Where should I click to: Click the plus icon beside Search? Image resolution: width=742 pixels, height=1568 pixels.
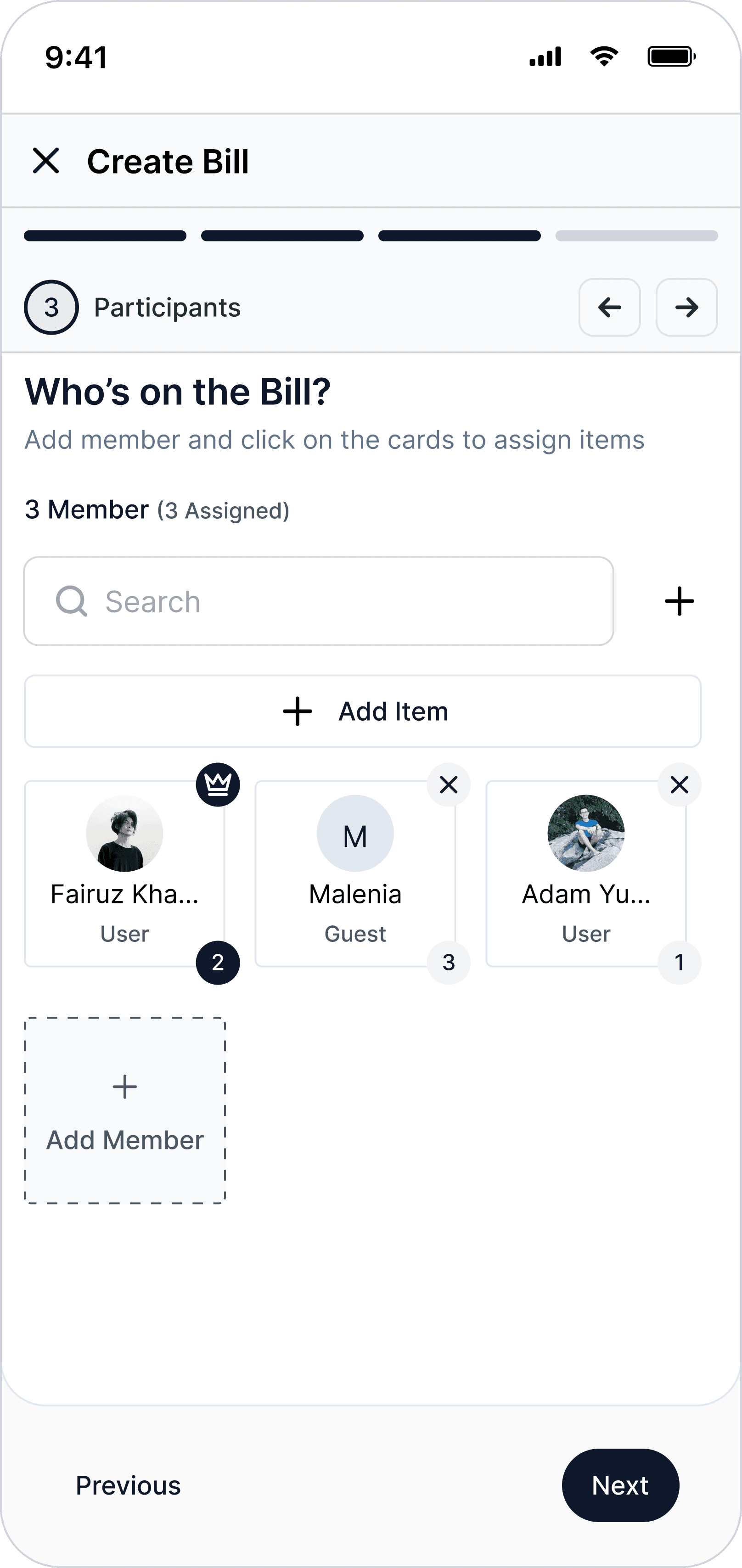[679, 601]
